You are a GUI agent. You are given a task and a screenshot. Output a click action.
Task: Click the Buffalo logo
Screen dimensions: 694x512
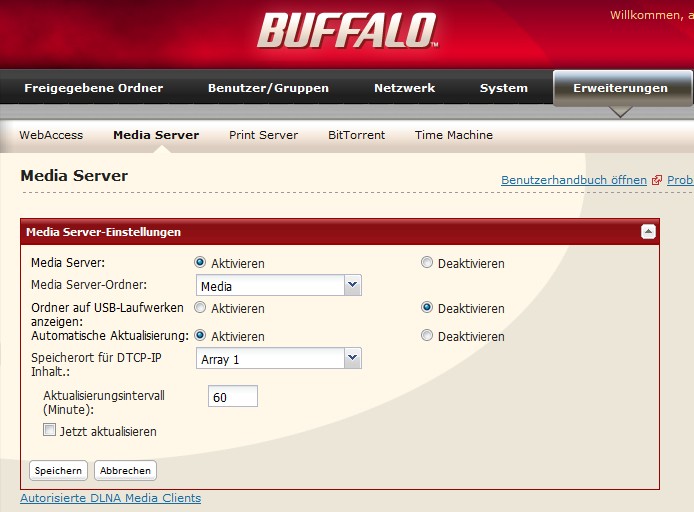(347, 30)
